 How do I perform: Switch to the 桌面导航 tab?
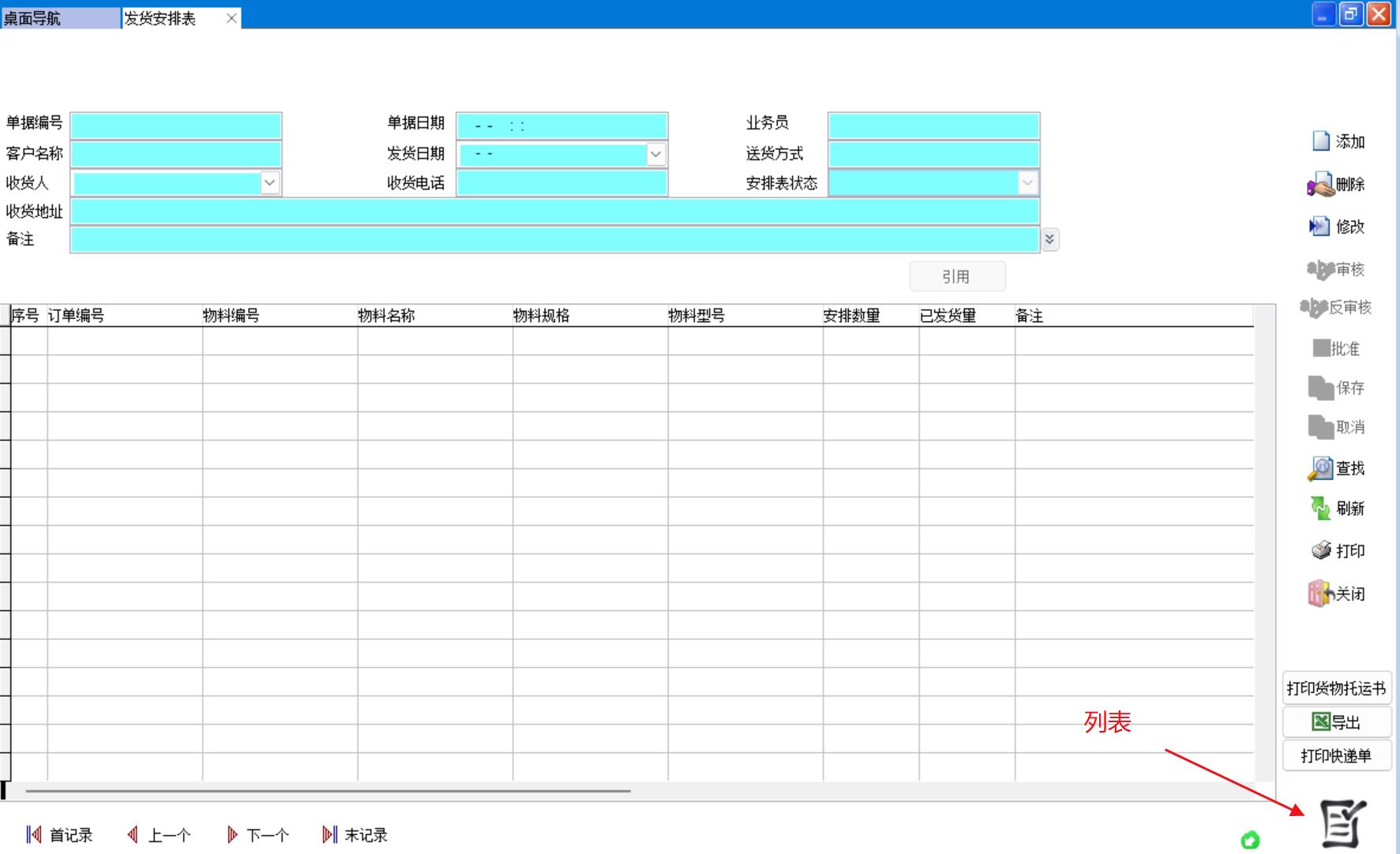tap(60, 18)
